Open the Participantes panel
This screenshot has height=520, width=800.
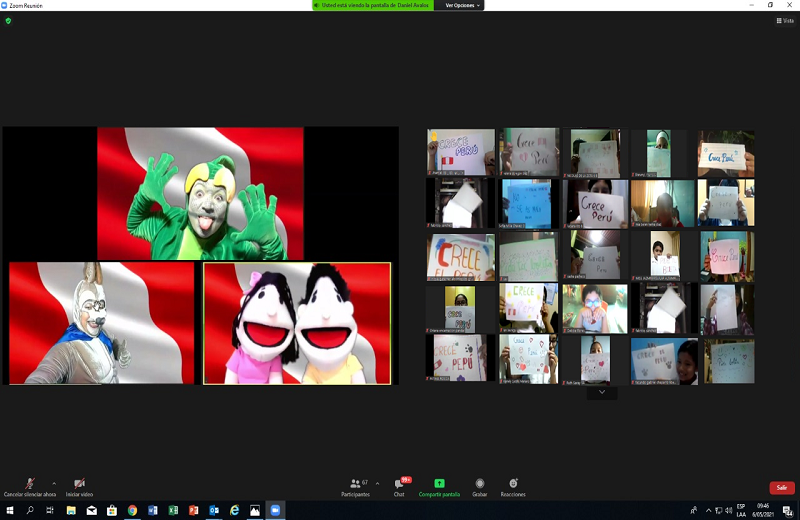click(355, 485)
